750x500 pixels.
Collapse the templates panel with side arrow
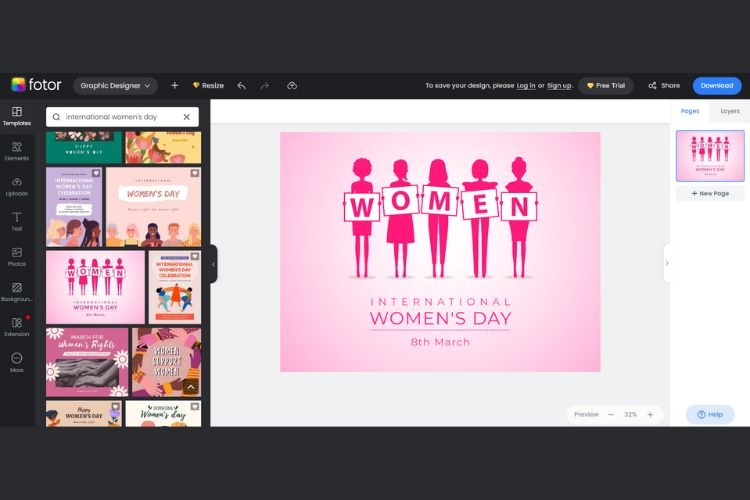pos(213,264)
